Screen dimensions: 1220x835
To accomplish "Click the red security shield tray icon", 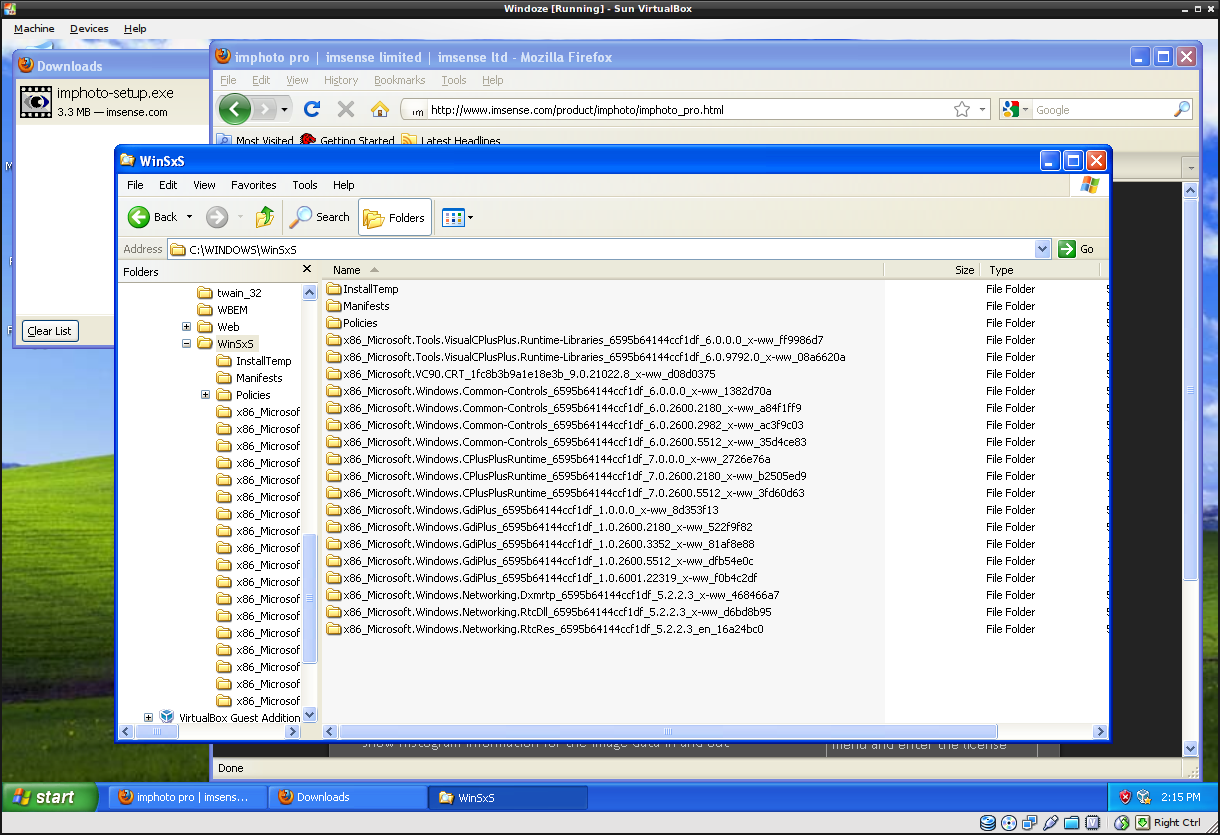I will point(1125,797).
